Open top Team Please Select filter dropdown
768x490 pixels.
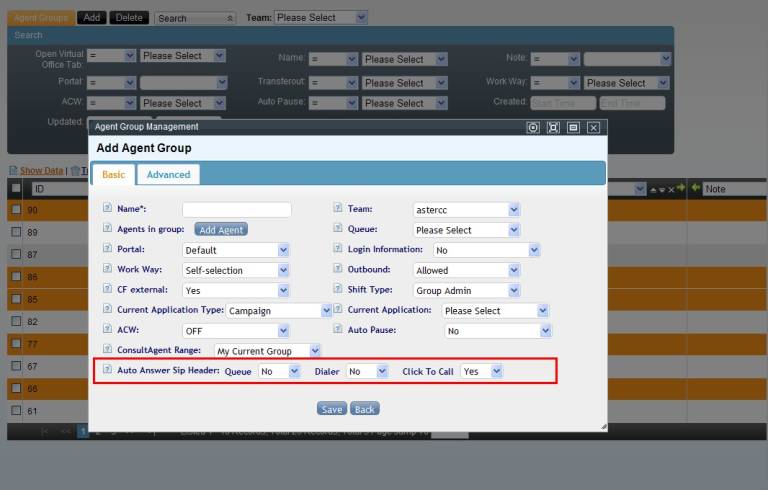tap(321, 18)
